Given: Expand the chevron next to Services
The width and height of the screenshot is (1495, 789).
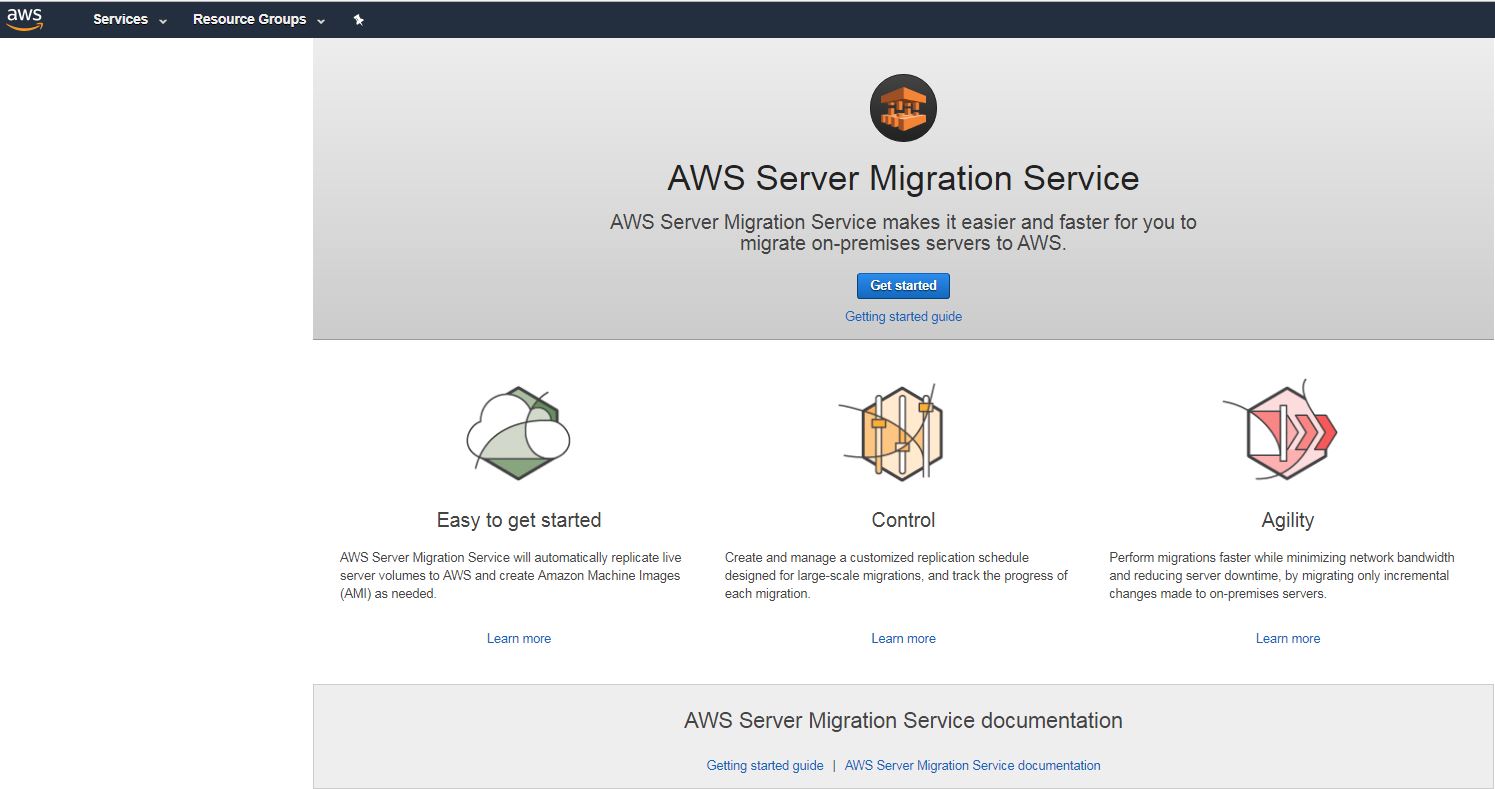Looking at the screenshot, I should pos(163,21).
